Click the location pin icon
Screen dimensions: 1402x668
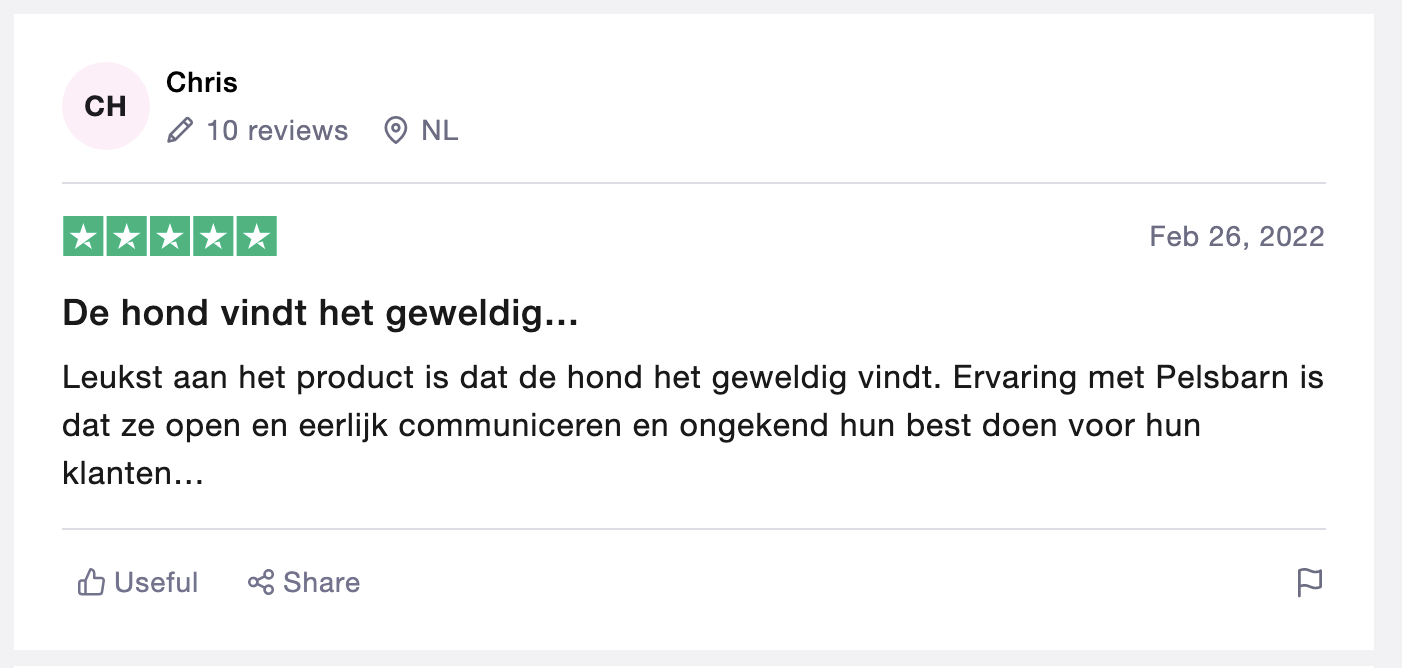[x=396, y=131]
